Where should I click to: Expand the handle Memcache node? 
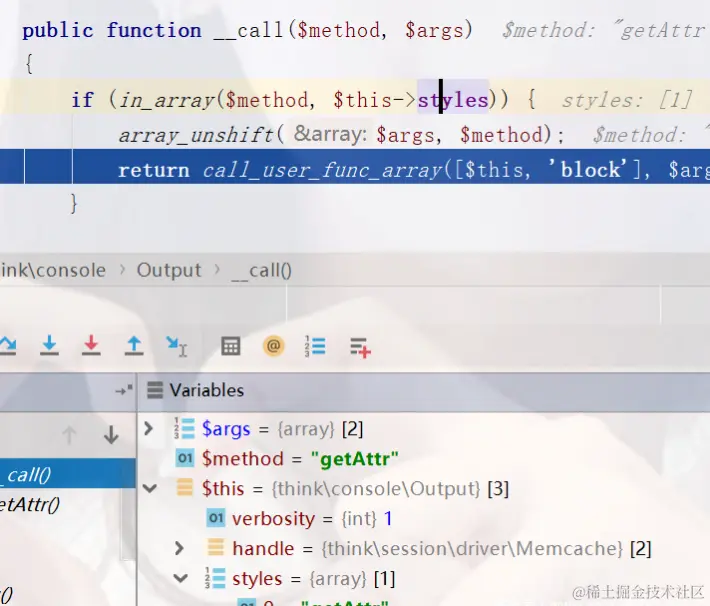[179, 548]
